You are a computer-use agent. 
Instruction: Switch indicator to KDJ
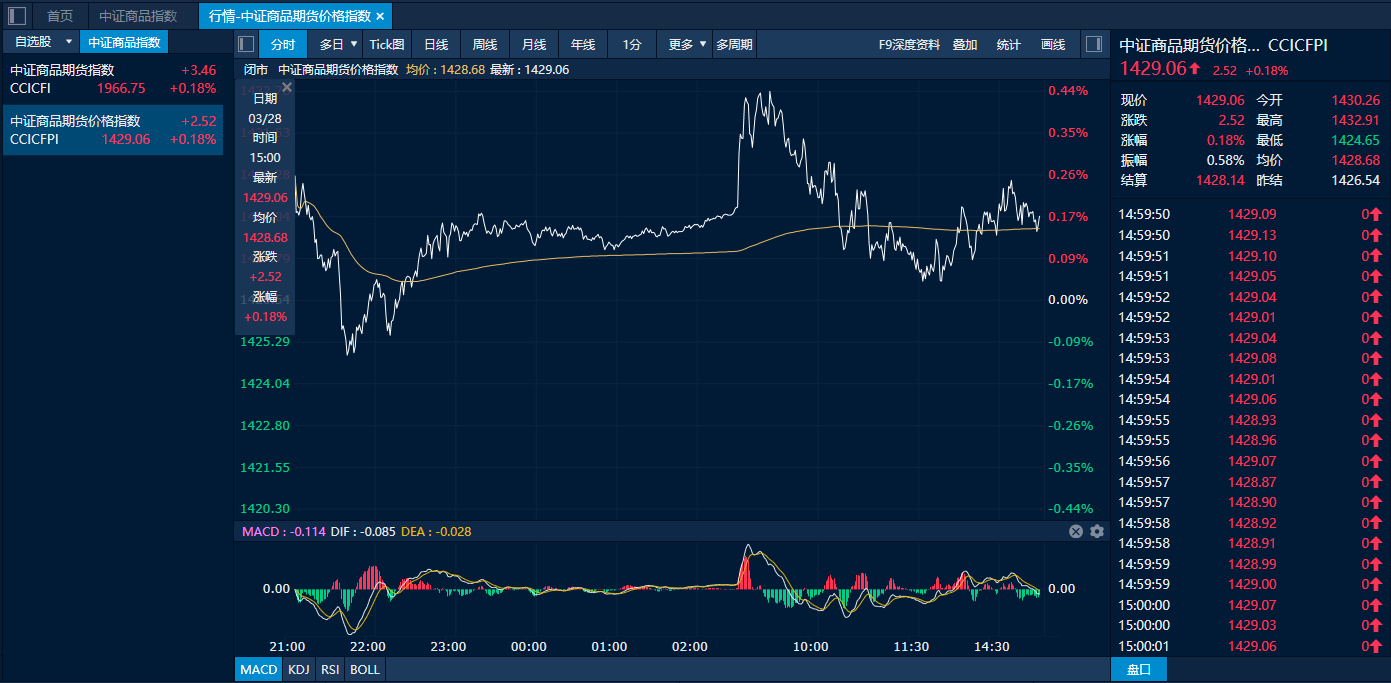tap(298, 669)
